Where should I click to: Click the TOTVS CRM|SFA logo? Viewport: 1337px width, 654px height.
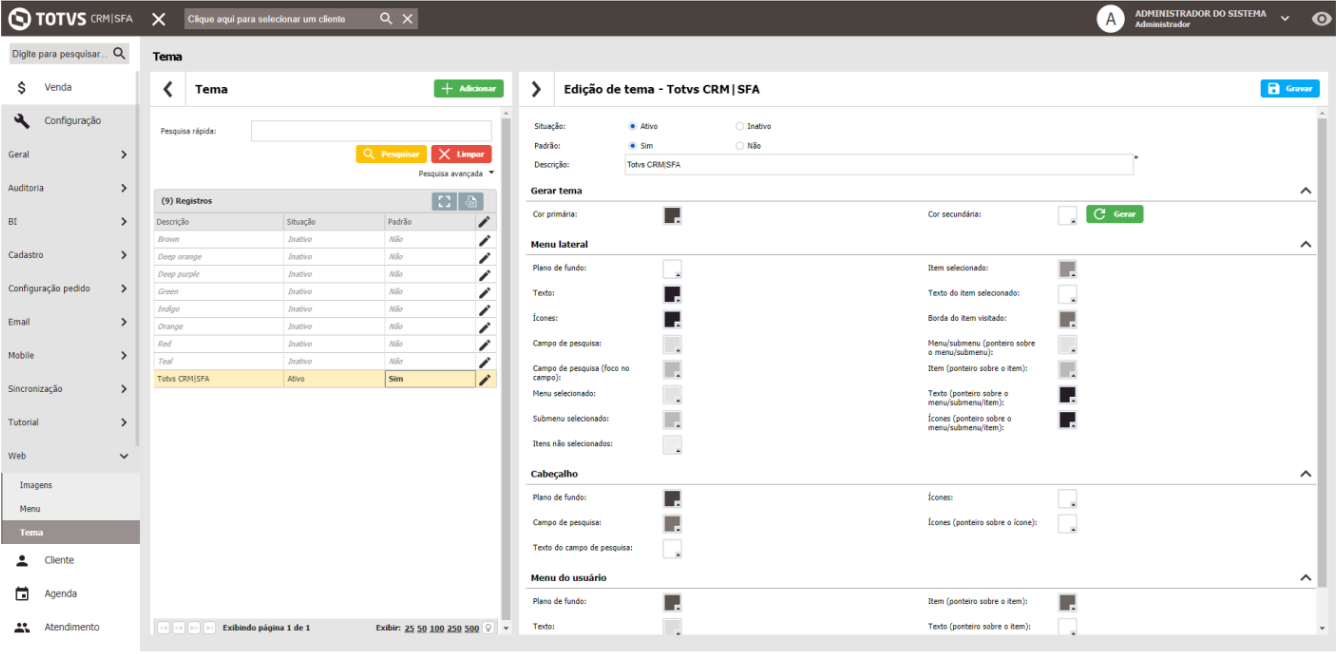[70, 19]
